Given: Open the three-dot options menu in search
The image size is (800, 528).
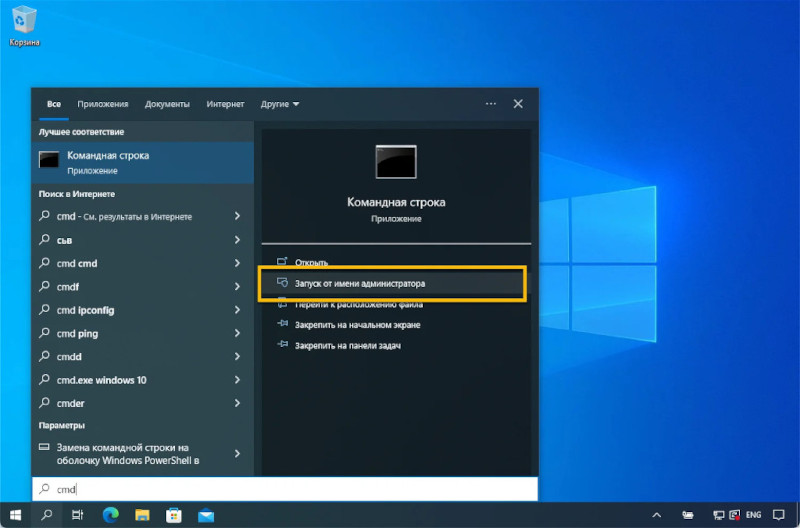Looking at the screenshot, I should 491,104.
